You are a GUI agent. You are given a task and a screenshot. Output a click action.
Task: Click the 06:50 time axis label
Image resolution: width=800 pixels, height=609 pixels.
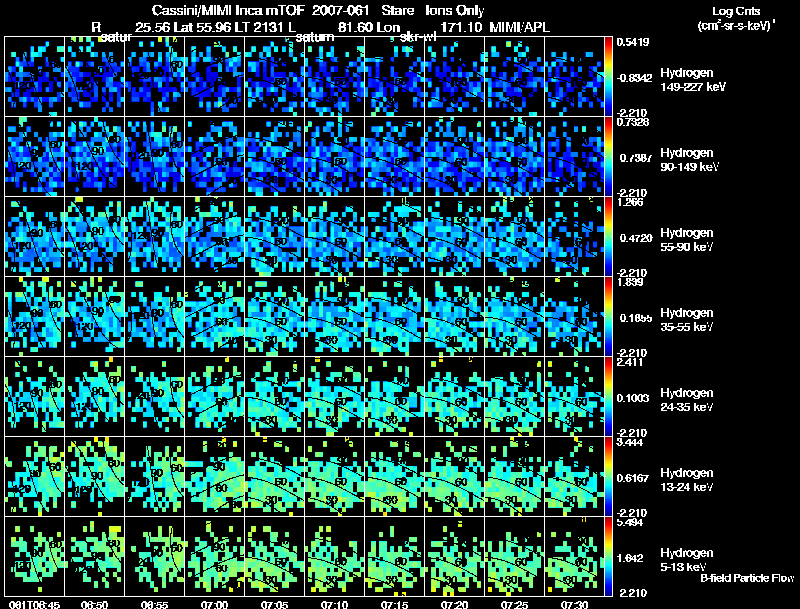94,604
